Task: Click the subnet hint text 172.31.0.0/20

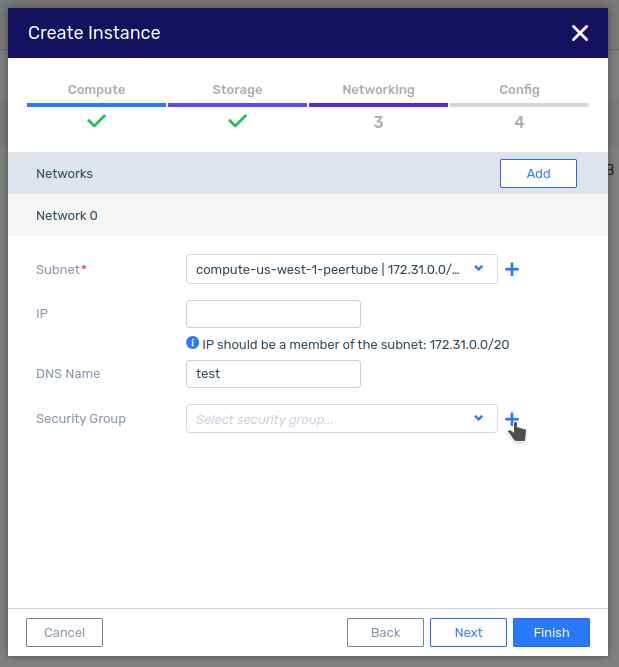Action: (469, 345)
